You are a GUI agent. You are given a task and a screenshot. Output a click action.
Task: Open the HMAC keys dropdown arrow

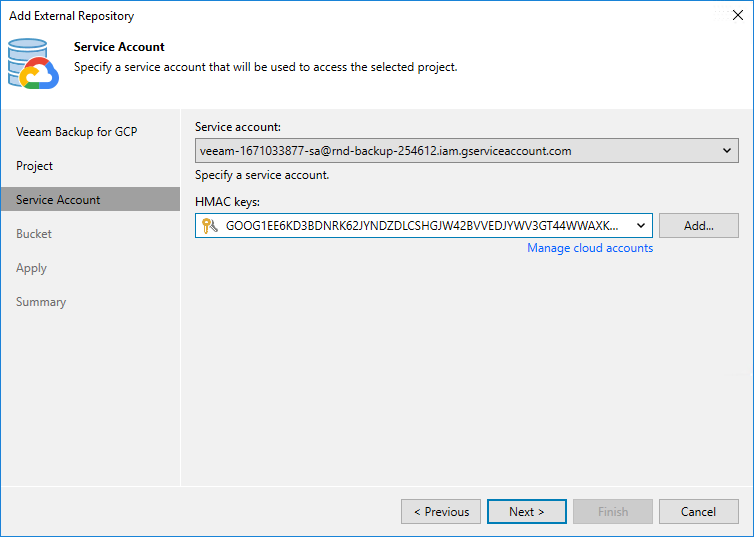pyautogui.click(x=641, y=226)
